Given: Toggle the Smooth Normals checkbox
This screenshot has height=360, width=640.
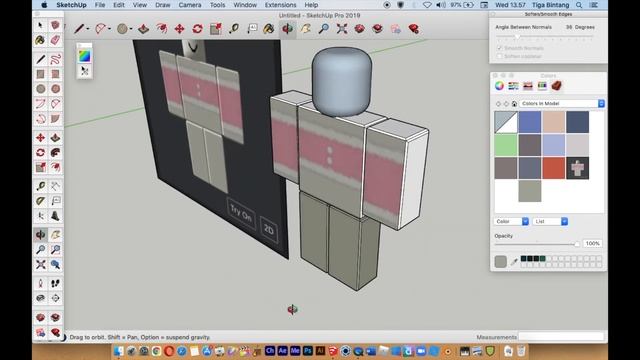Looking at the screenshot, I should [500, 48].
